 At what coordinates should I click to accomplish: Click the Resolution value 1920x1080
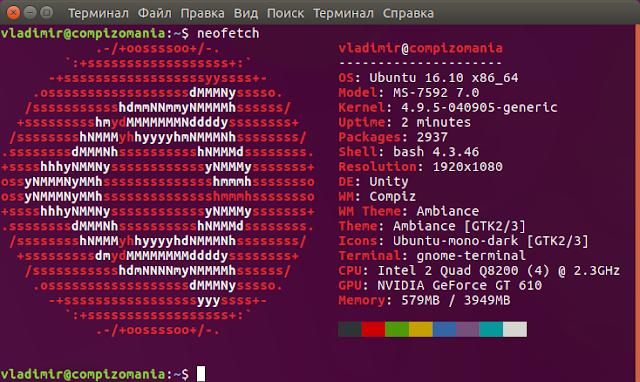[x=468, y=167]
